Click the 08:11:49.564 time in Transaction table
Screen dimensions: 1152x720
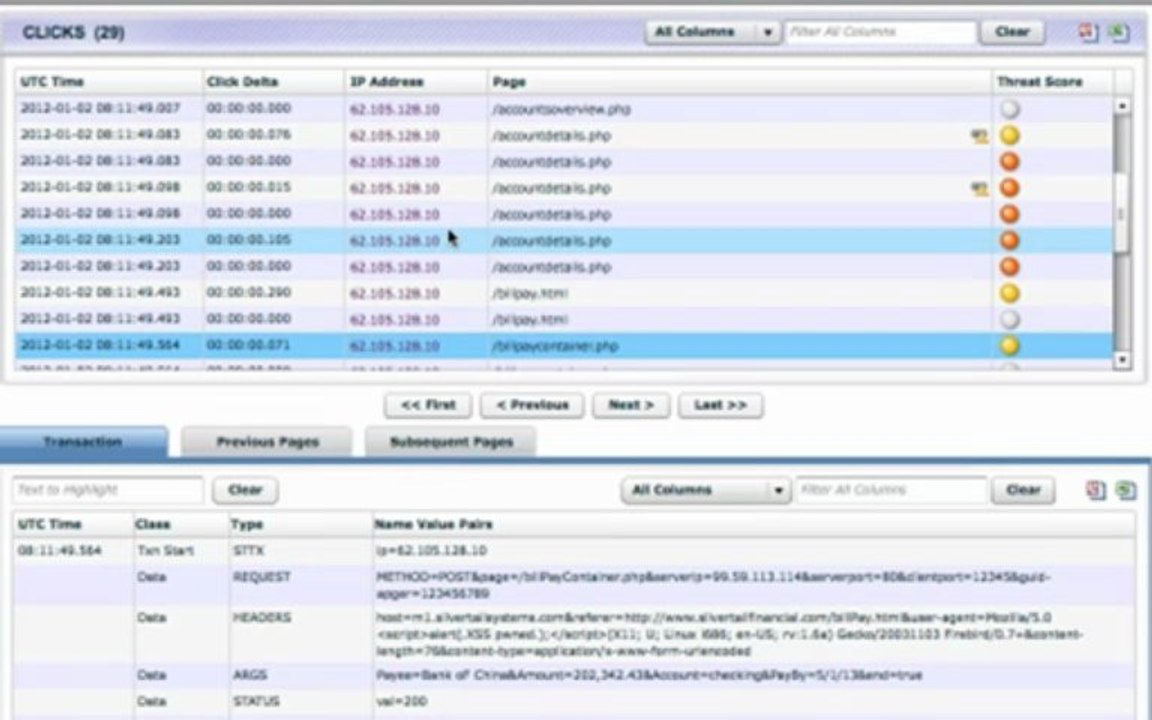(60, 551)
